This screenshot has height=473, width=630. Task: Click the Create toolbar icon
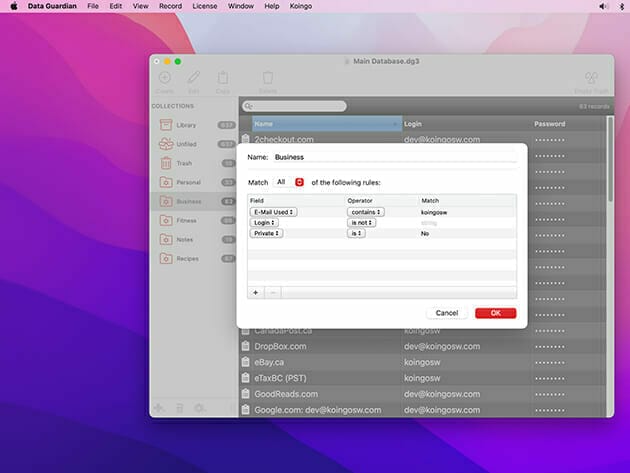click(165, 79)
